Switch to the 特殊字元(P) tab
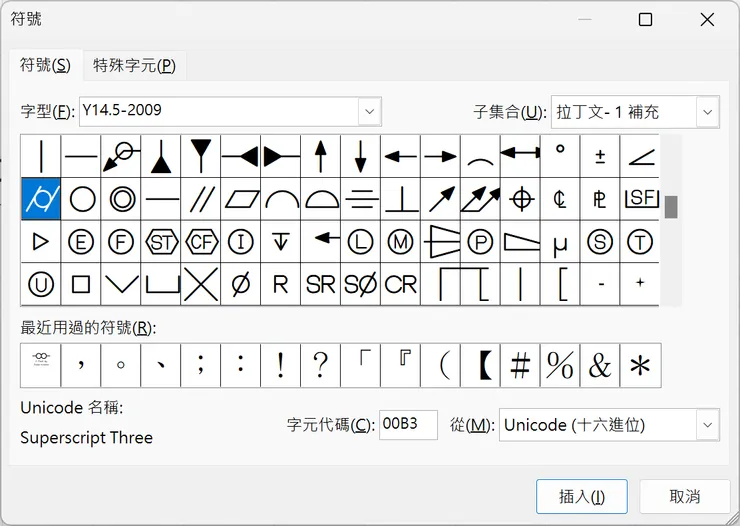This screenshot has width=740, height=526. 135,66
